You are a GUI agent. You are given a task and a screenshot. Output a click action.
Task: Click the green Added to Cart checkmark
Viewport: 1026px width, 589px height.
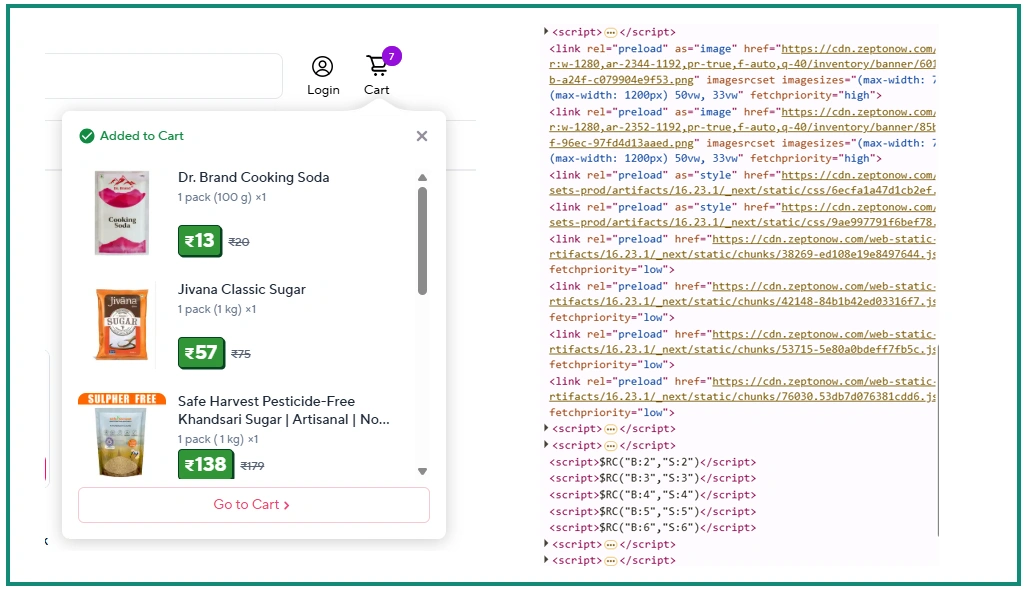[86, 136]
